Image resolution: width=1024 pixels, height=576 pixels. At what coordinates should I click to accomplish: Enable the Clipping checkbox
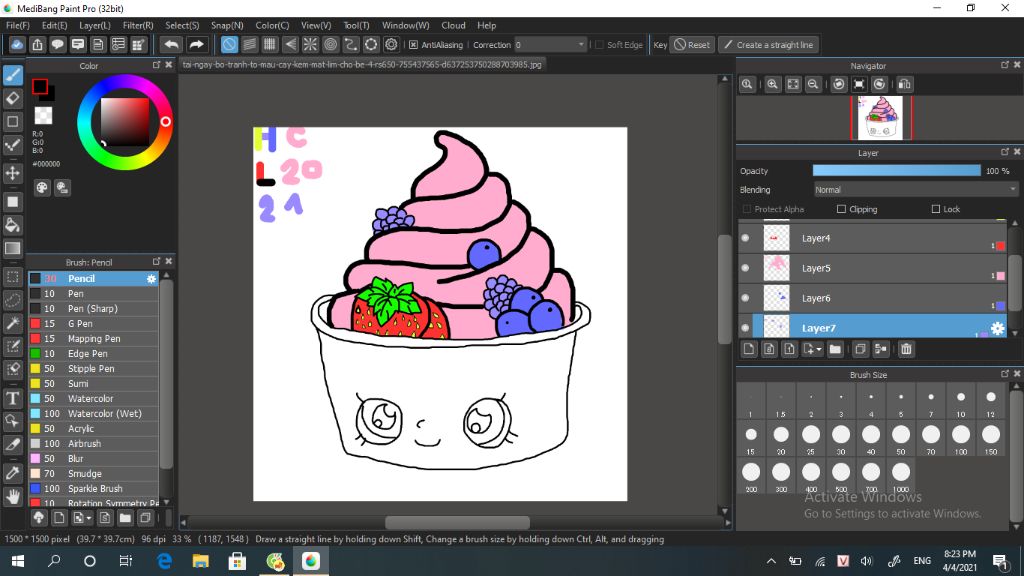(841, 209)
